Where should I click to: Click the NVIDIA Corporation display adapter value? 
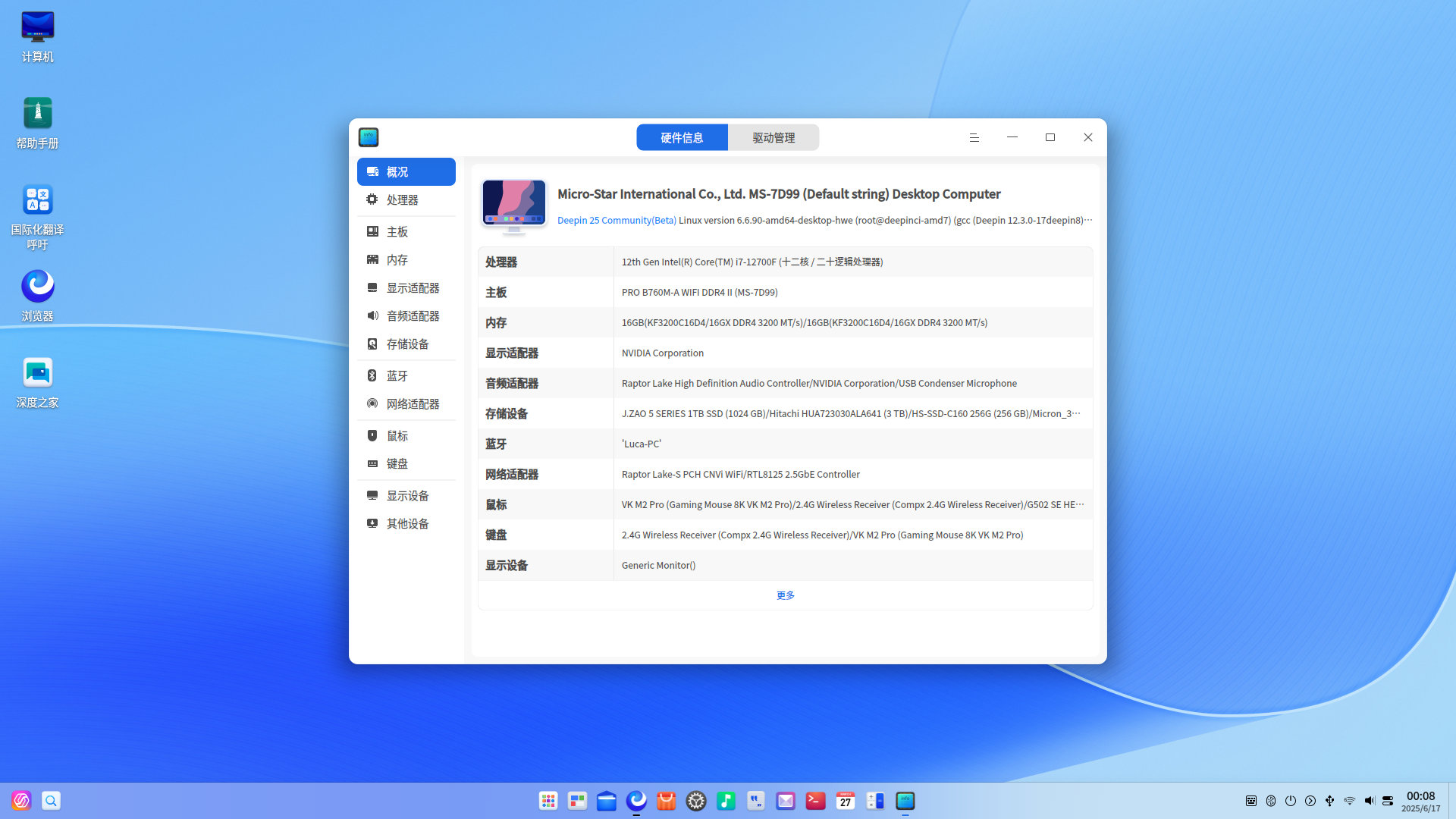tap(663, 353)
